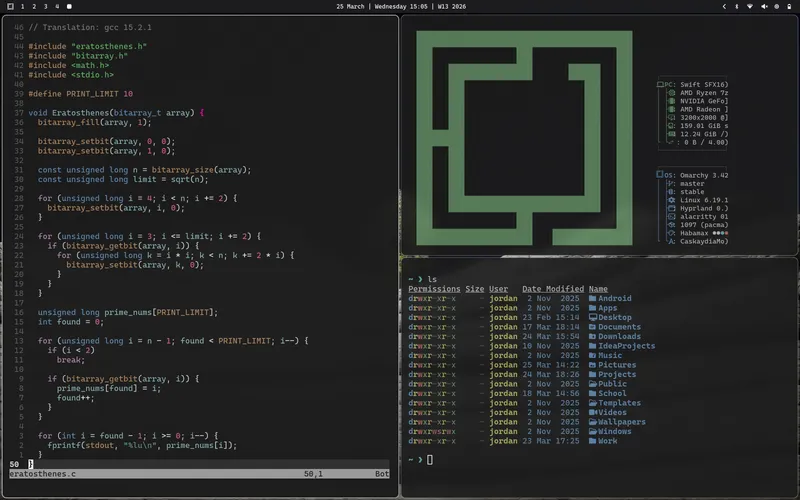Click the Music folder icon in ls listing
Image resolution: width=800 pixels, height=500 pixels.
(x=592, y=356)
